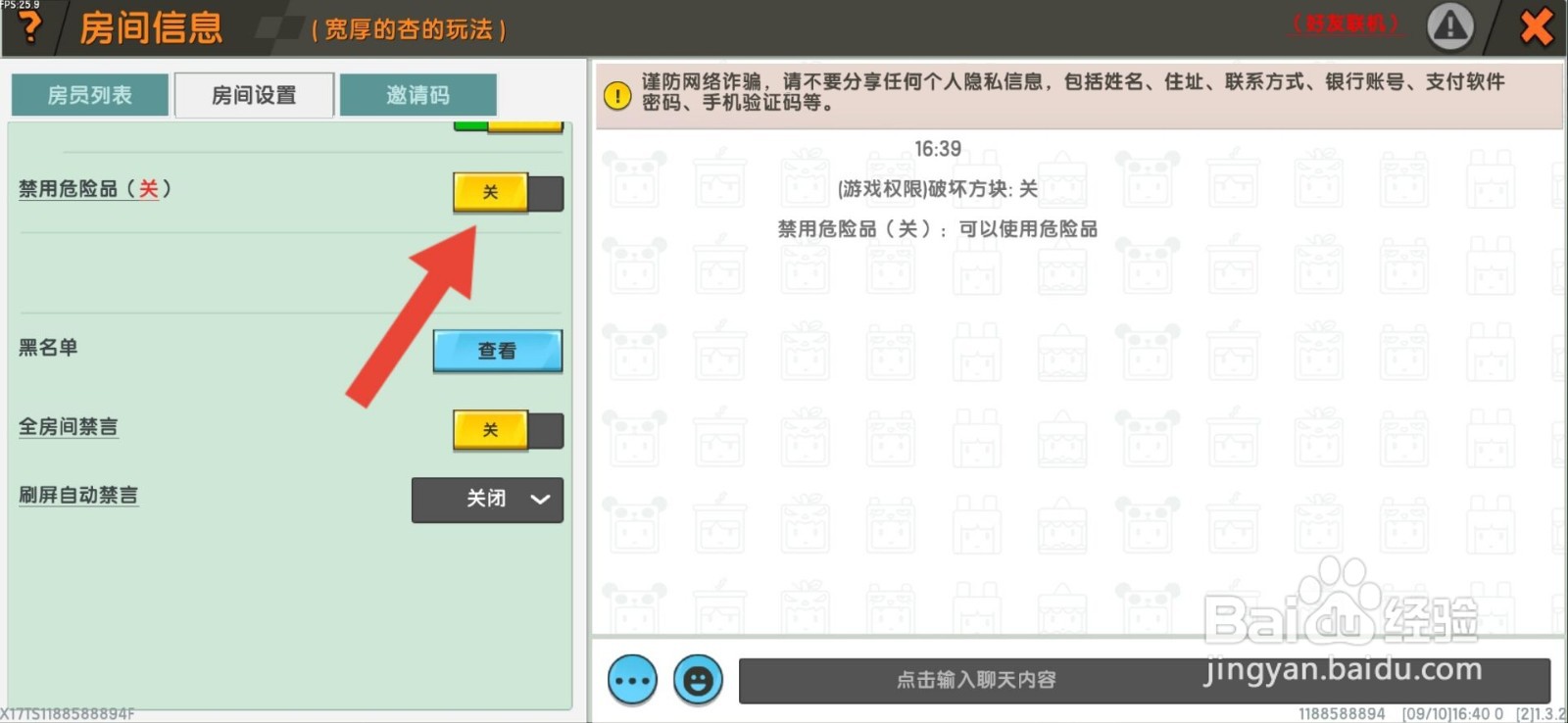The image size is (1568, 723).
Task: Click chat message (游戏权限)破坏方块: 关
Action: (x=938, y=189)
